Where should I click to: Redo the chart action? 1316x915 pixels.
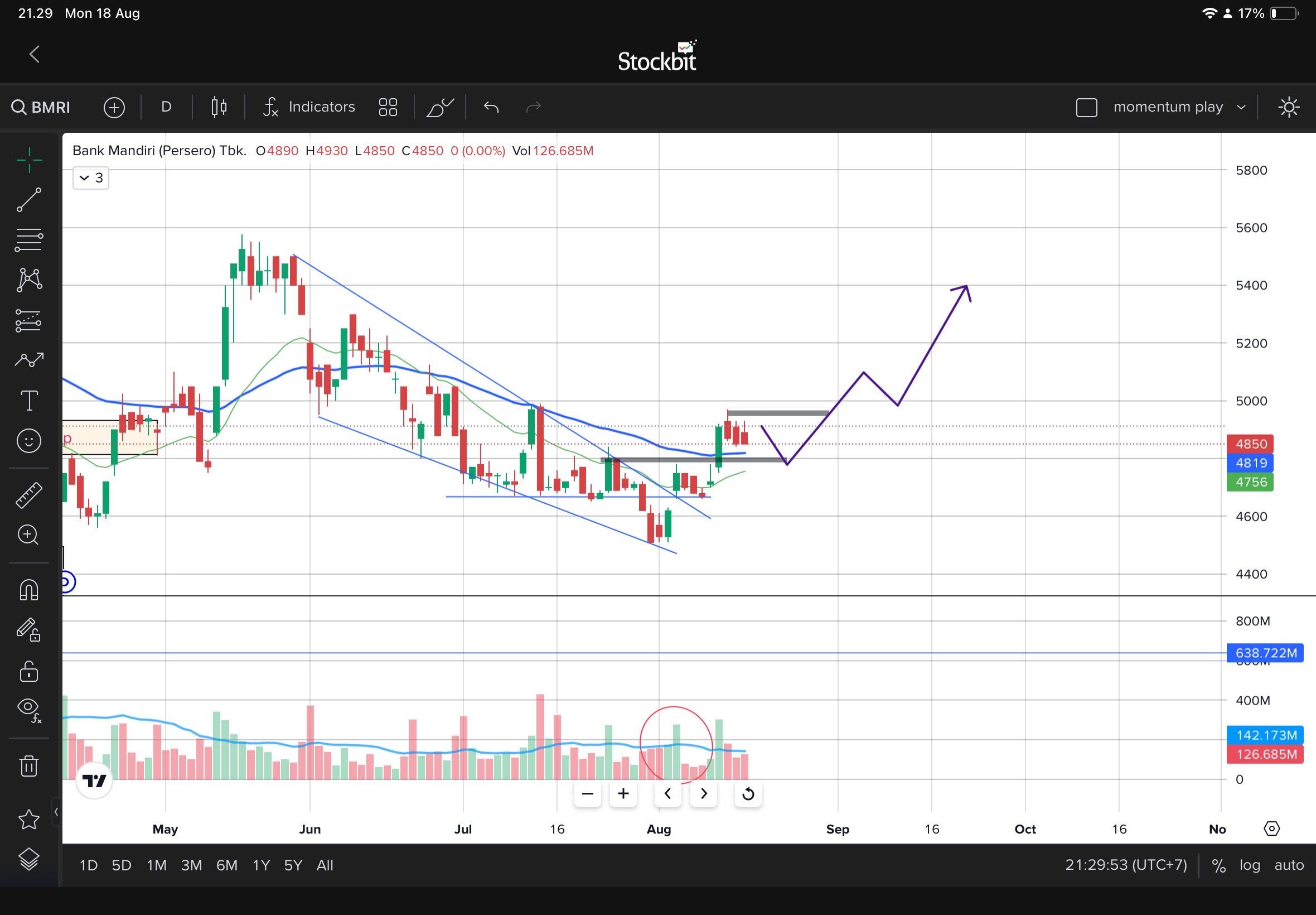pos(534,107)
